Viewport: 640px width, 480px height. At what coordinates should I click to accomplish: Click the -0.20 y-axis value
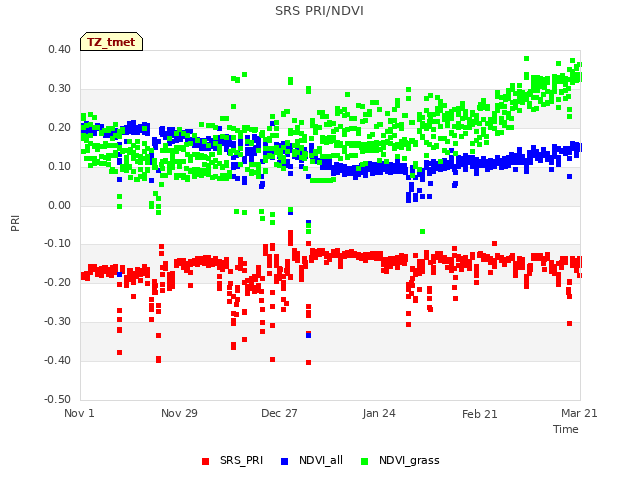pos(58,282)
